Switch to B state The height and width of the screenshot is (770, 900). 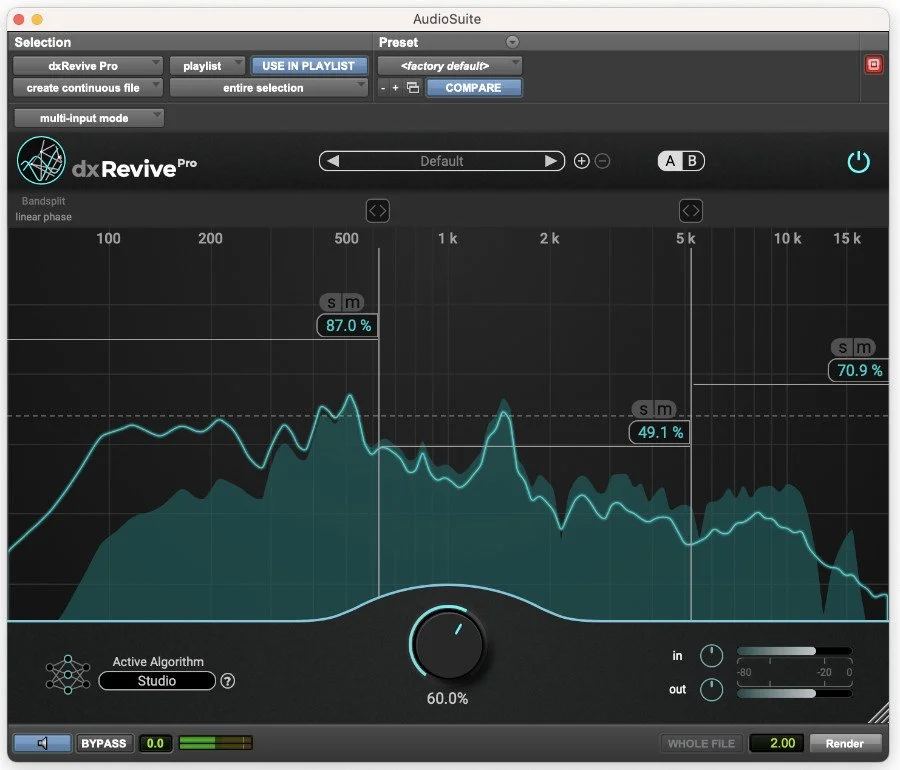(x=692, y=161)
